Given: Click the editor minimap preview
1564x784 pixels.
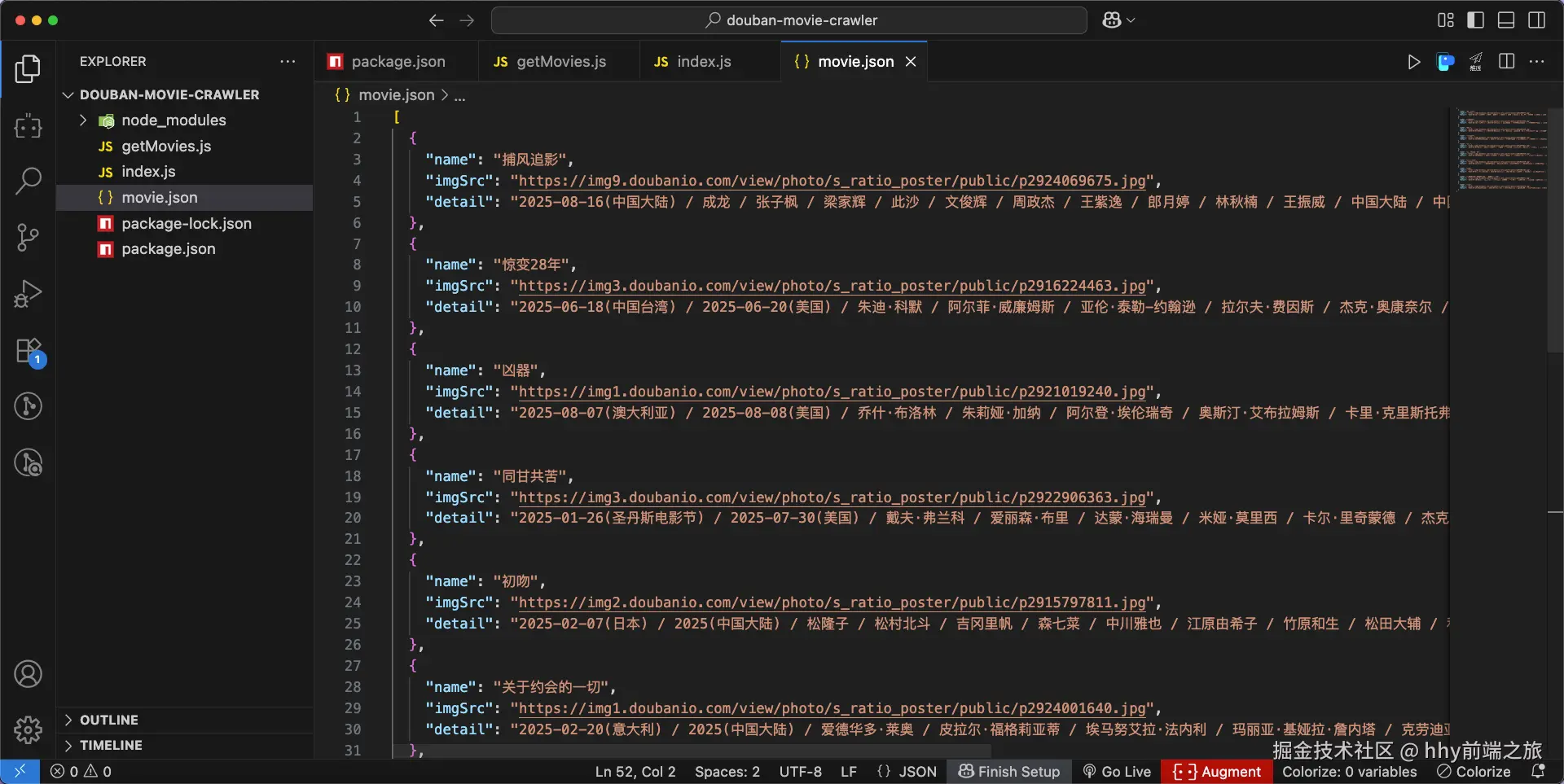Looking at the screenshot, I should 1501,150.
